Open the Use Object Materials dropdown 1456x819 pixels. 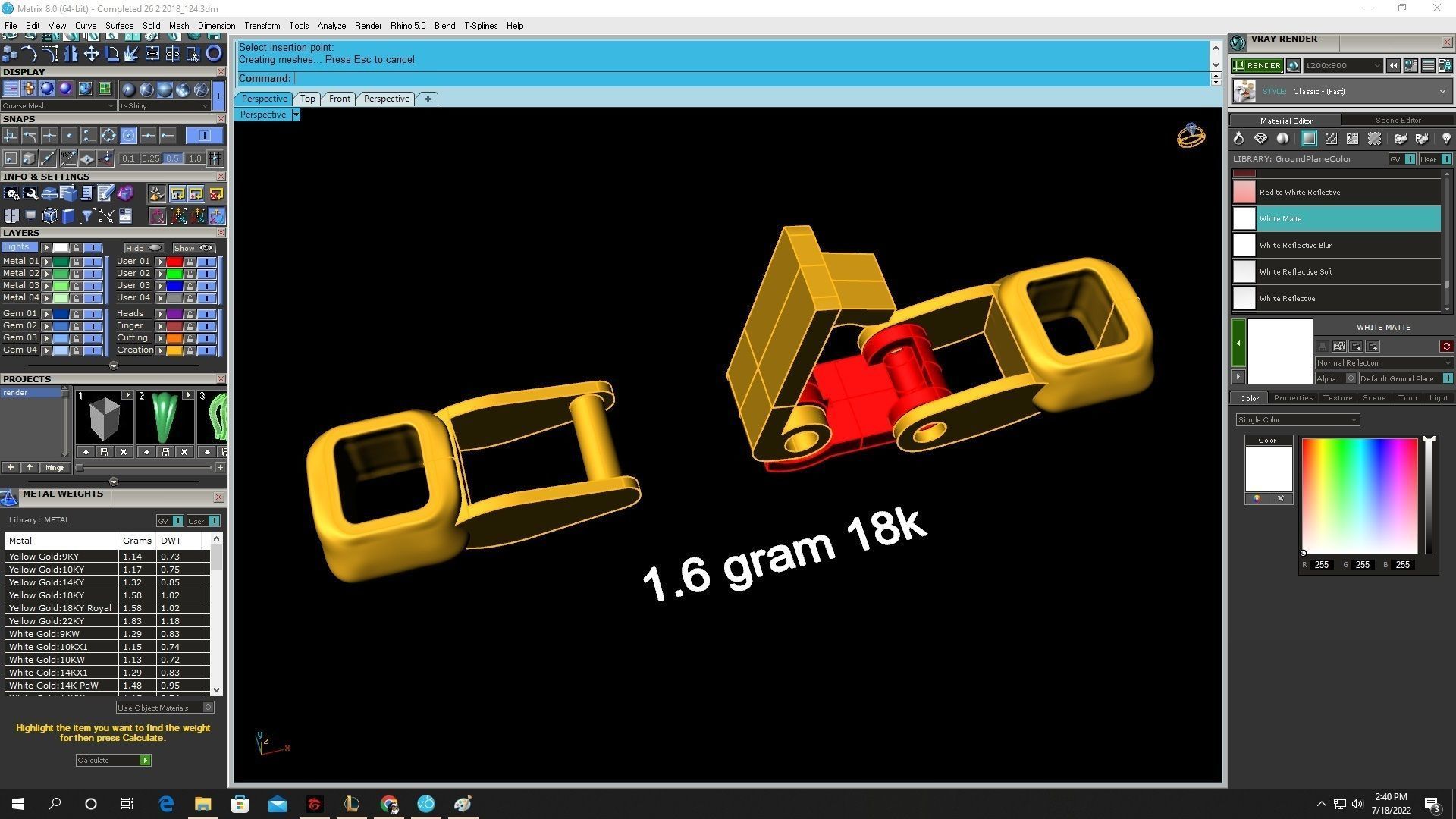165,708
